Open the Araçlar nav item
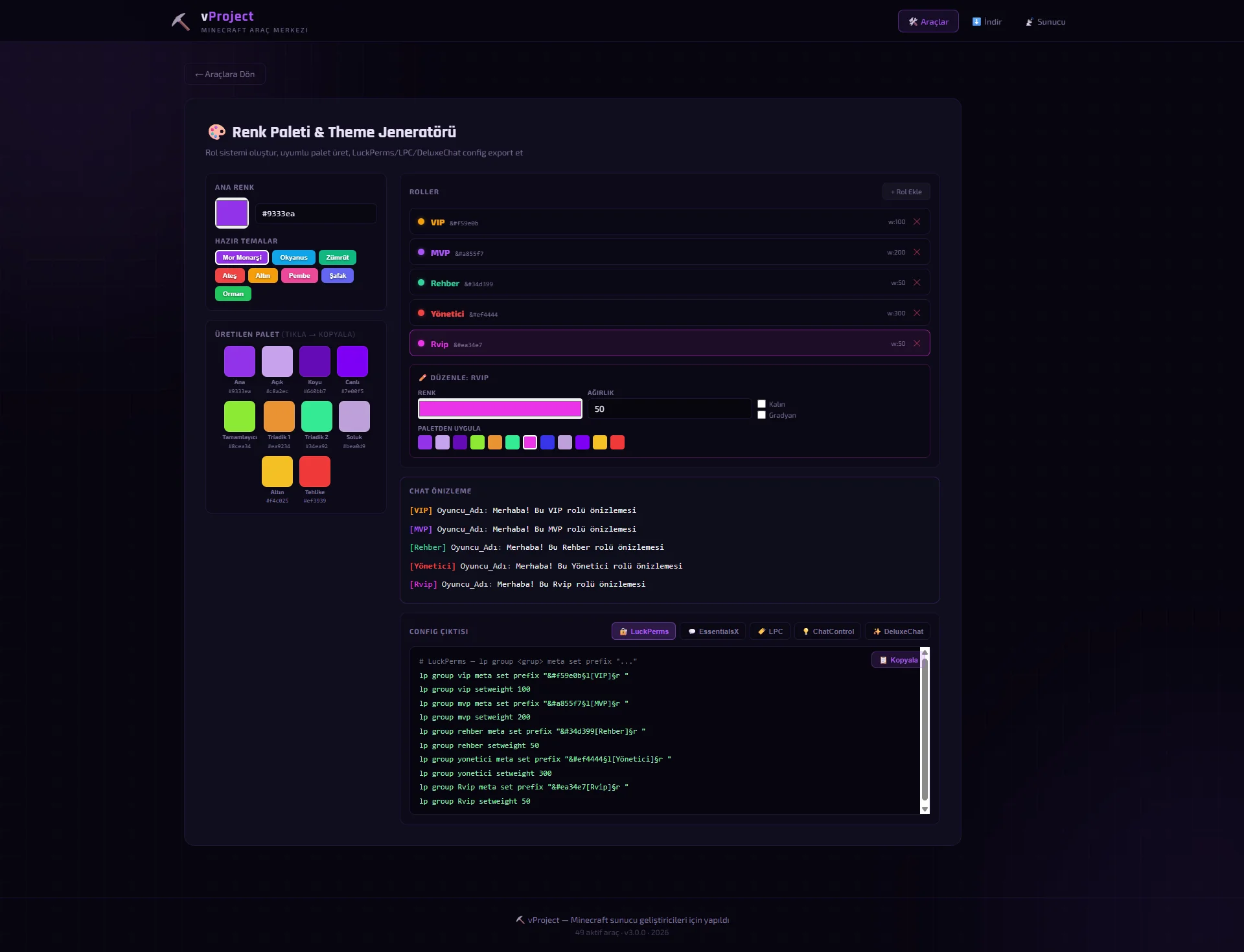Viewport: 1244px width, 952px height. pos(928,21)
